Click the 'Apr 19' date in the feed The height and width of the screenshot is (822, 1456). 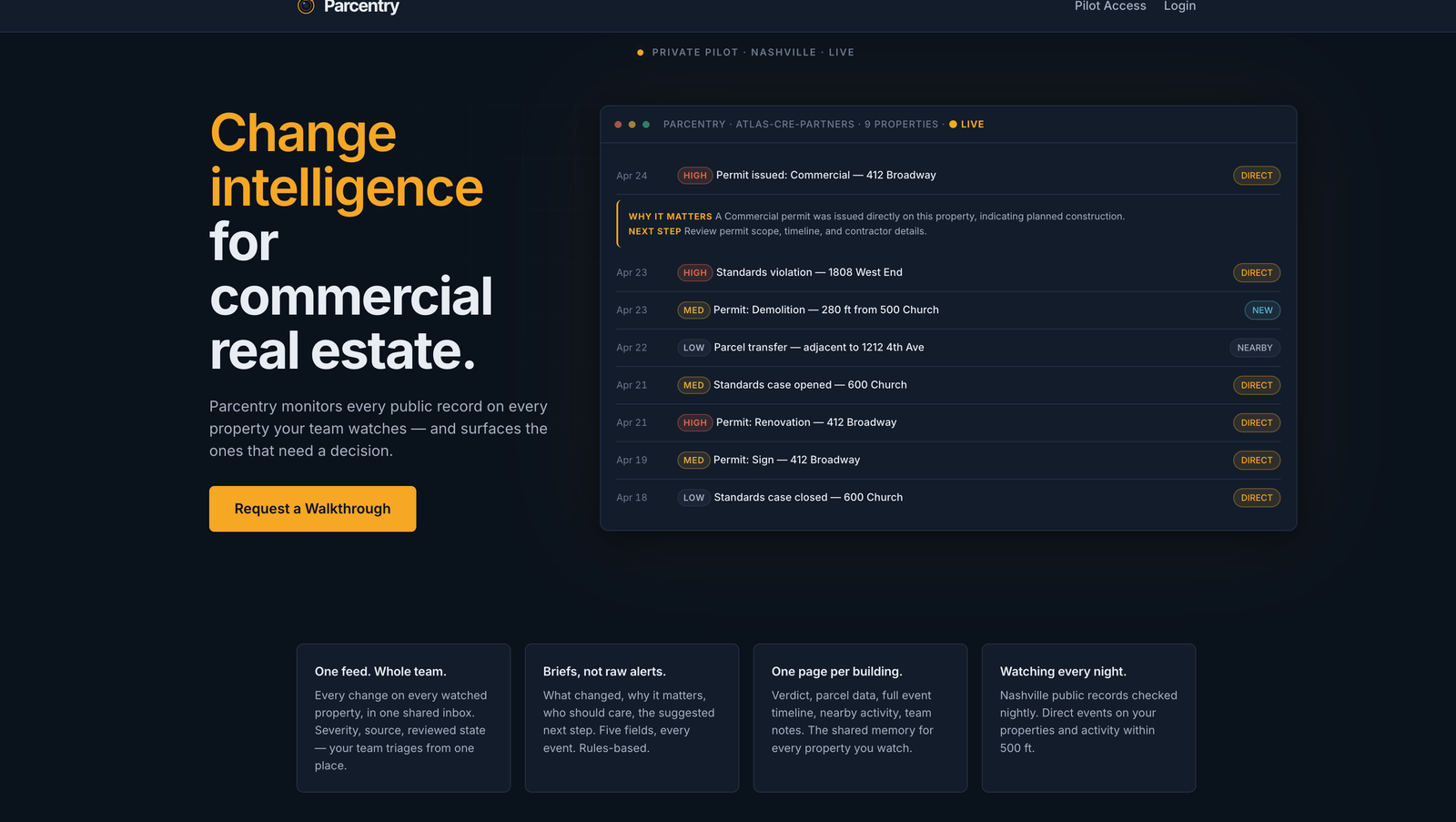pos(632,461)
